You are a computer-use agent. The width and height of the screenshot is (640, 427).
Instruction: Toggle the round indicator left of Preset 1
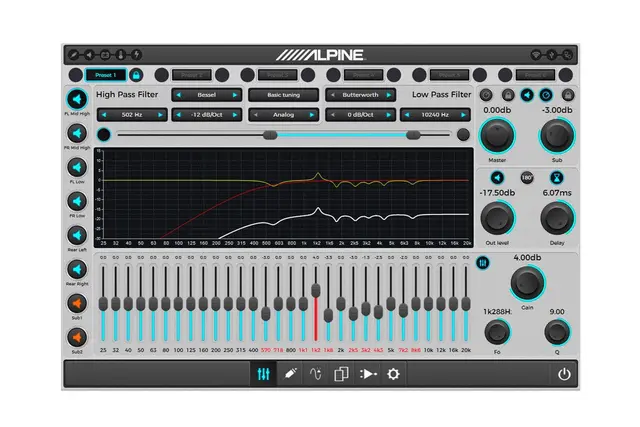[76, 75]
